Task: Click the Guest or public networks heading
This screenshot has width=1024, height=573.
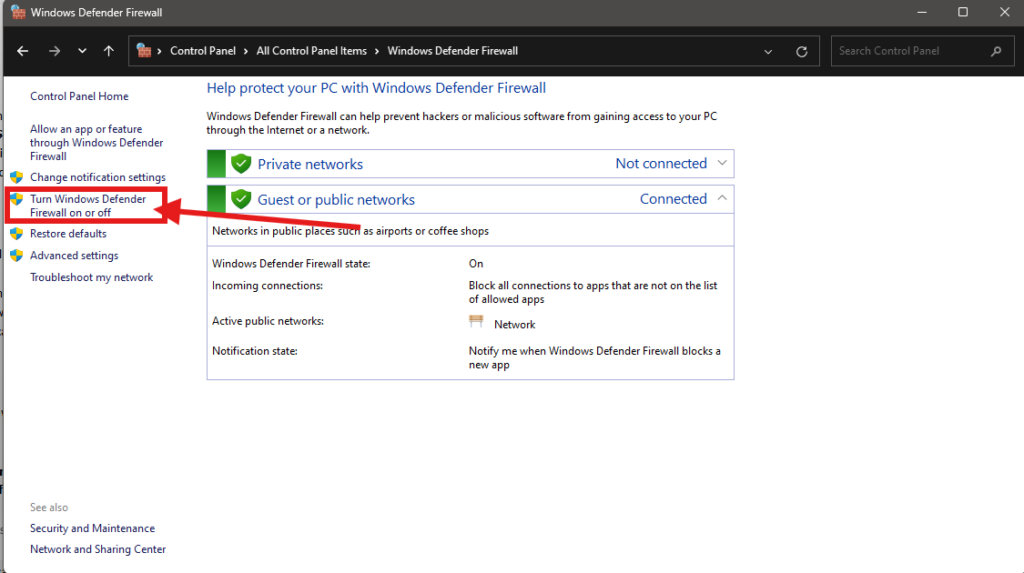Action: click(x=336, y=199)
